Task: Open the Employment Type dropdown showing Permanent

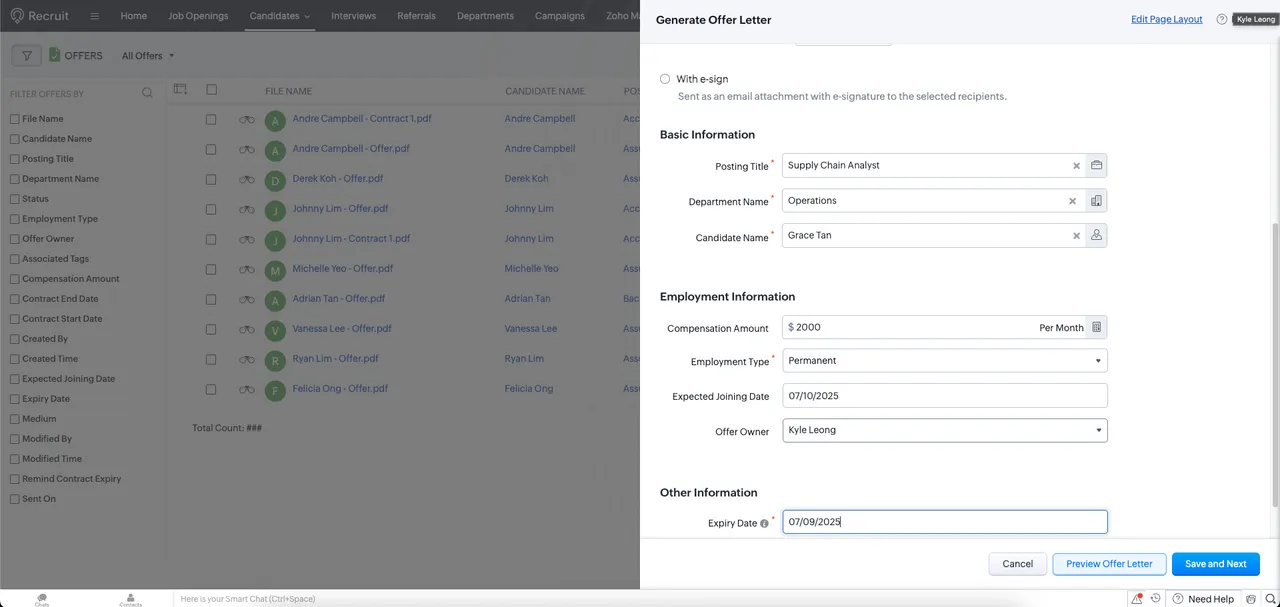Action: click(x=945, y=361)
